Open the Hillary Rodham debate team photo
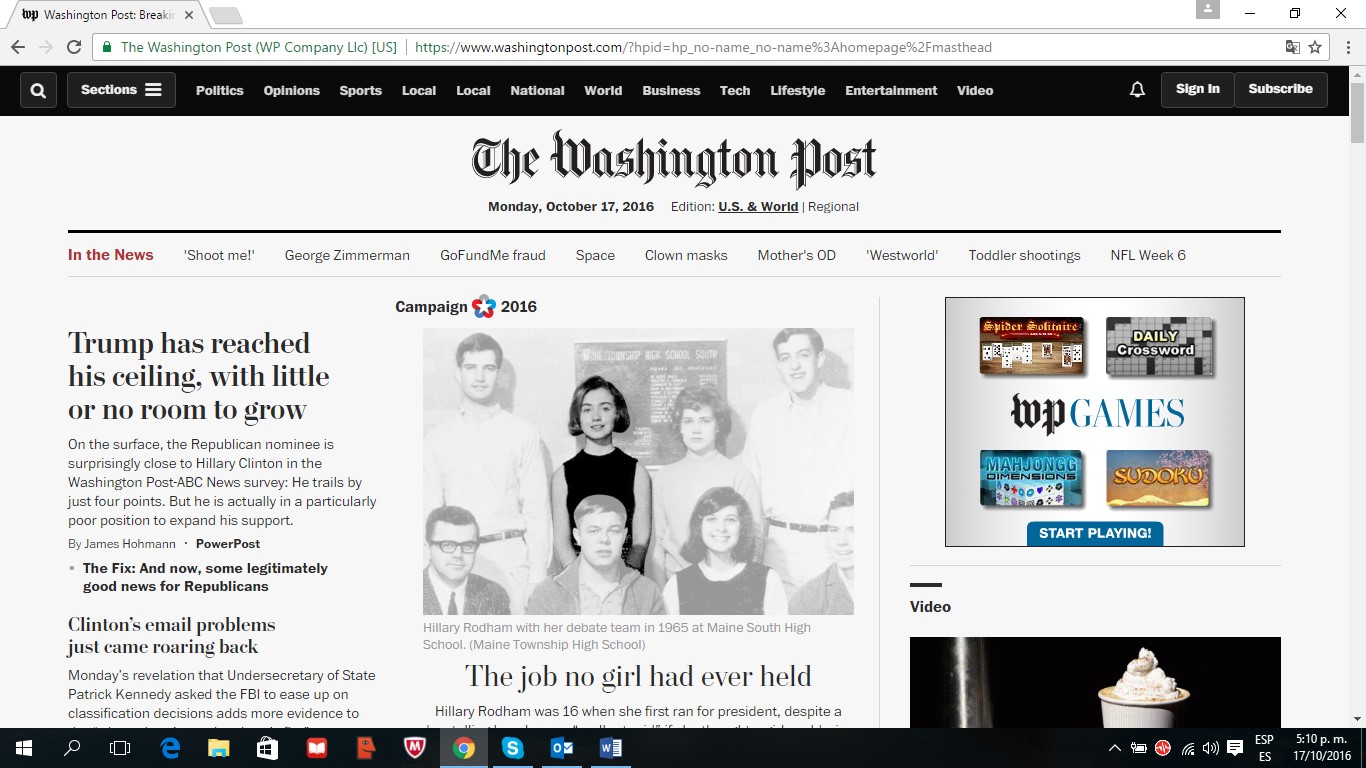The image size is (1366, 768). click(x=638, y=471)
